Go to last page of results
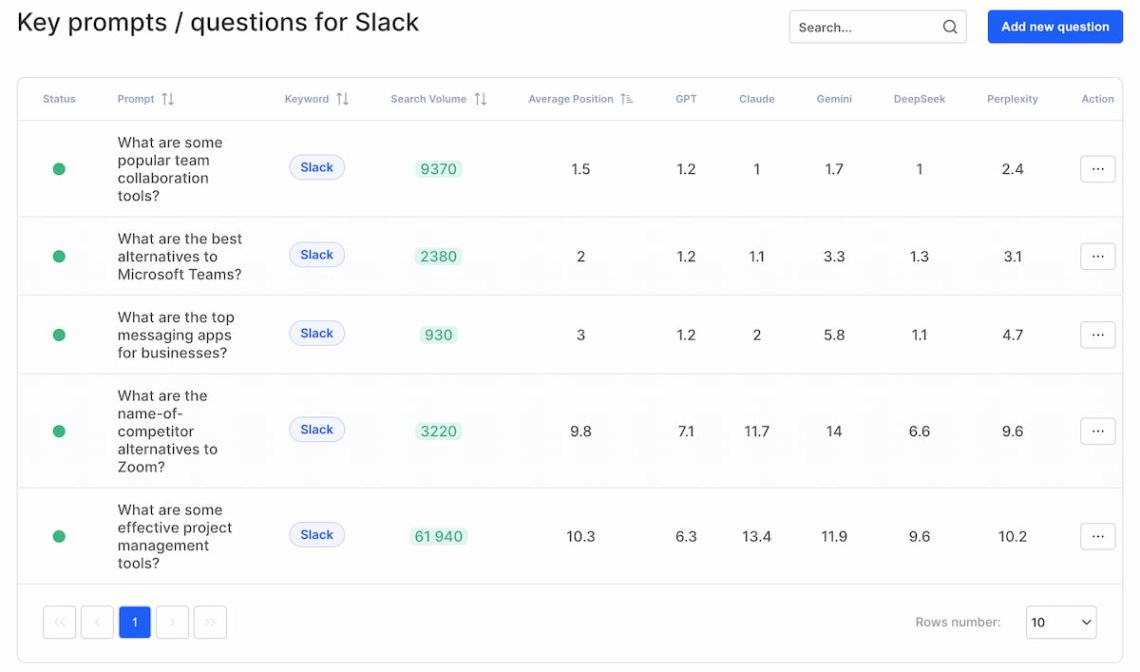This screenshot has height=672, width=1140. tap(210, 622)
